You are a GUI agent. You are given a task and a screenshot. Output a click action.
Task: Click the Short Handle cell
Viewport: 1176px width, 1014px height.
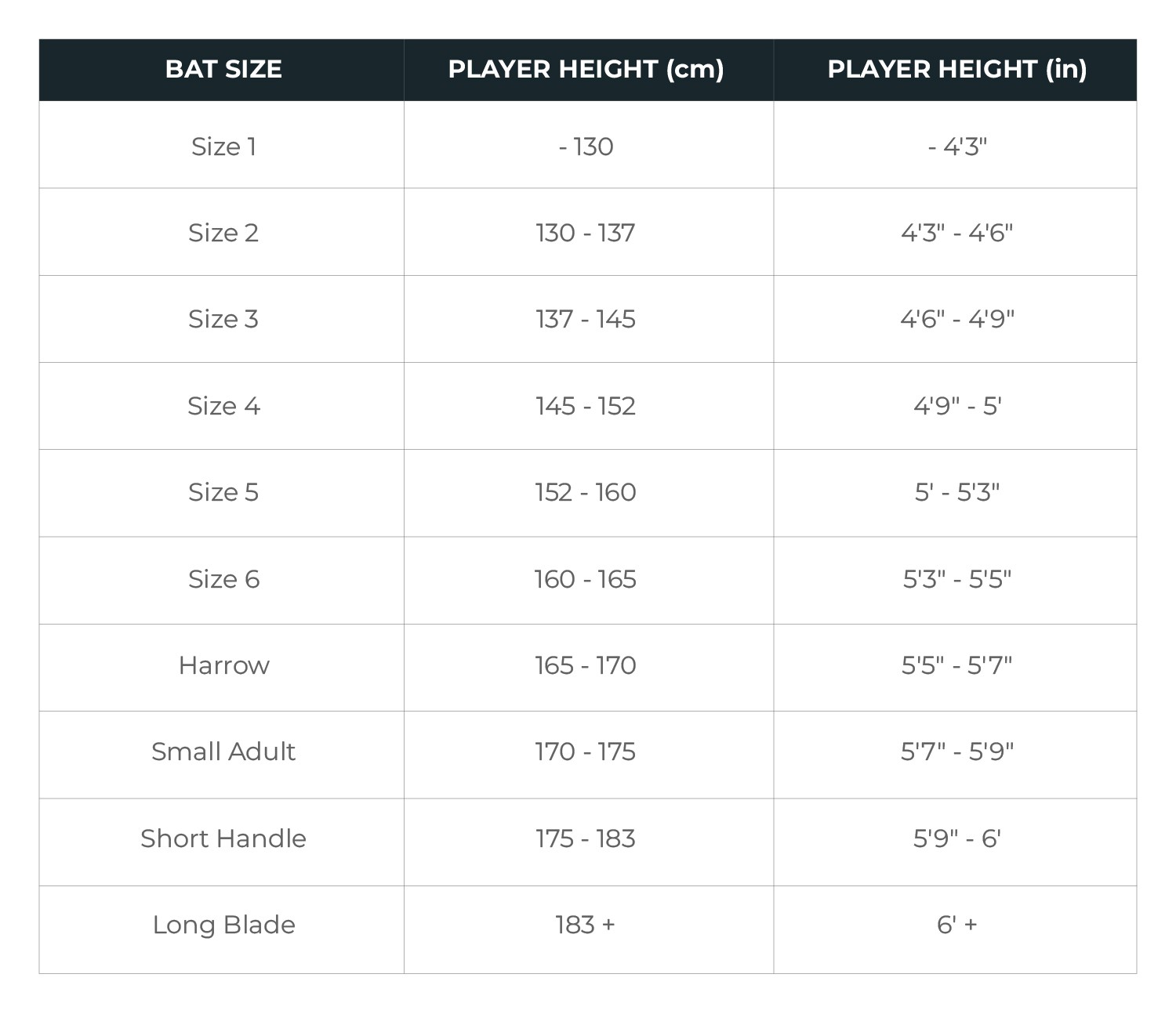coord(223,838)
